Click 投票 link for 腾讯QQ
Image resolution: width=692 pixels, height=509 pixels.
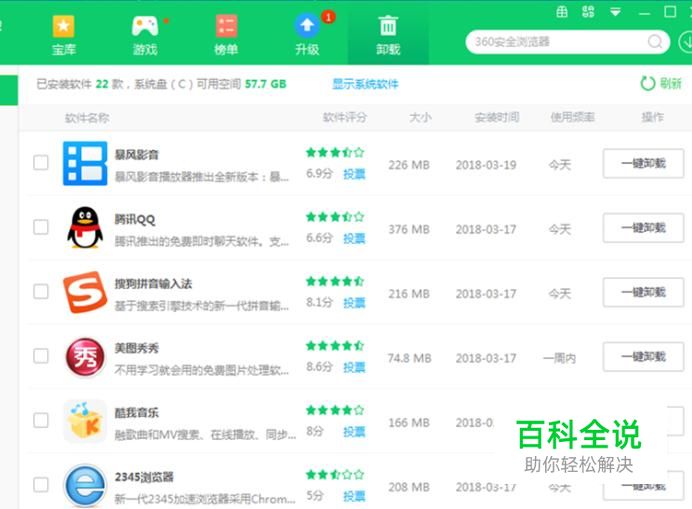click(354, 238)
